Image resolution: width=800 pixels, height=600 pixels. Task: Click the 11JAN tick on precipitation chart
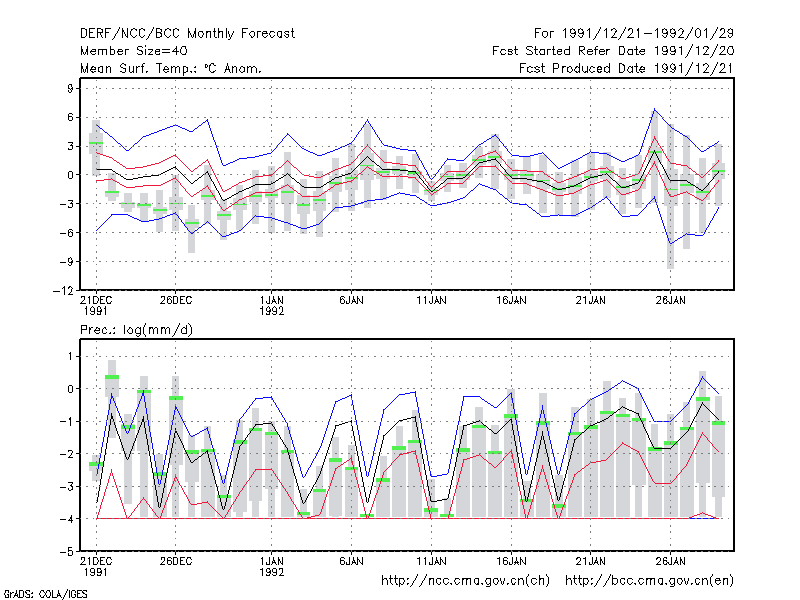point(431,562)
